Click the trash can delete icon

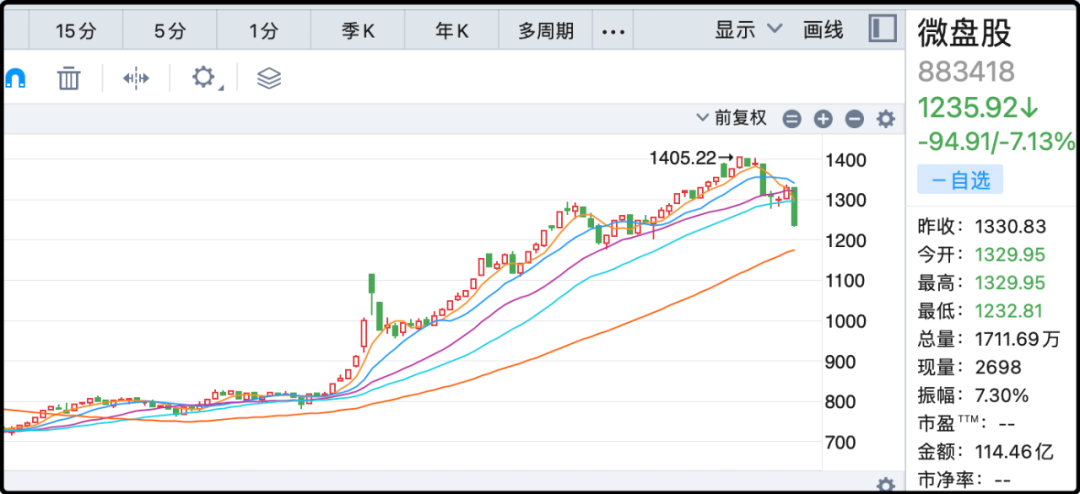(x=68, y=78)
